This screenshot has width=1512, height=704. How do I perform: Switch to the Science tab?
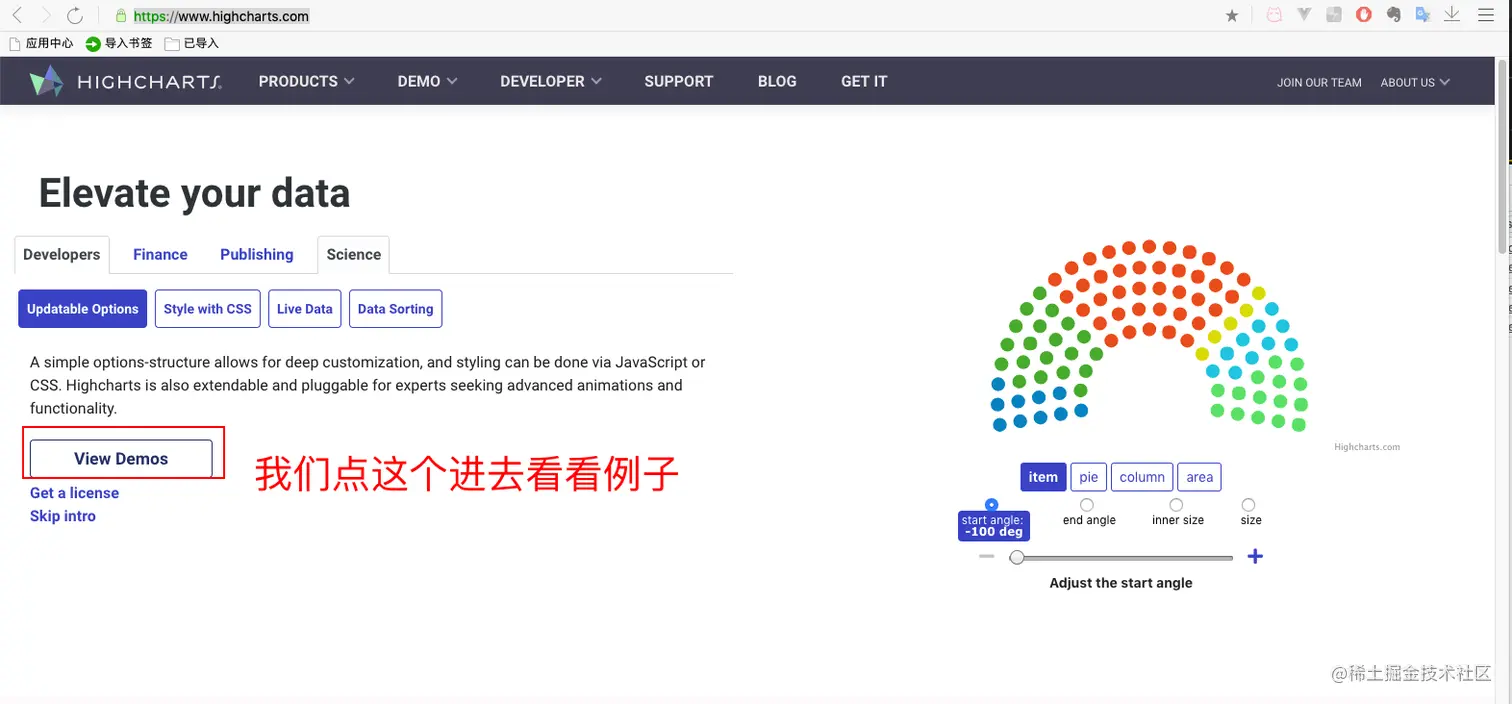[x=354, y=254]
